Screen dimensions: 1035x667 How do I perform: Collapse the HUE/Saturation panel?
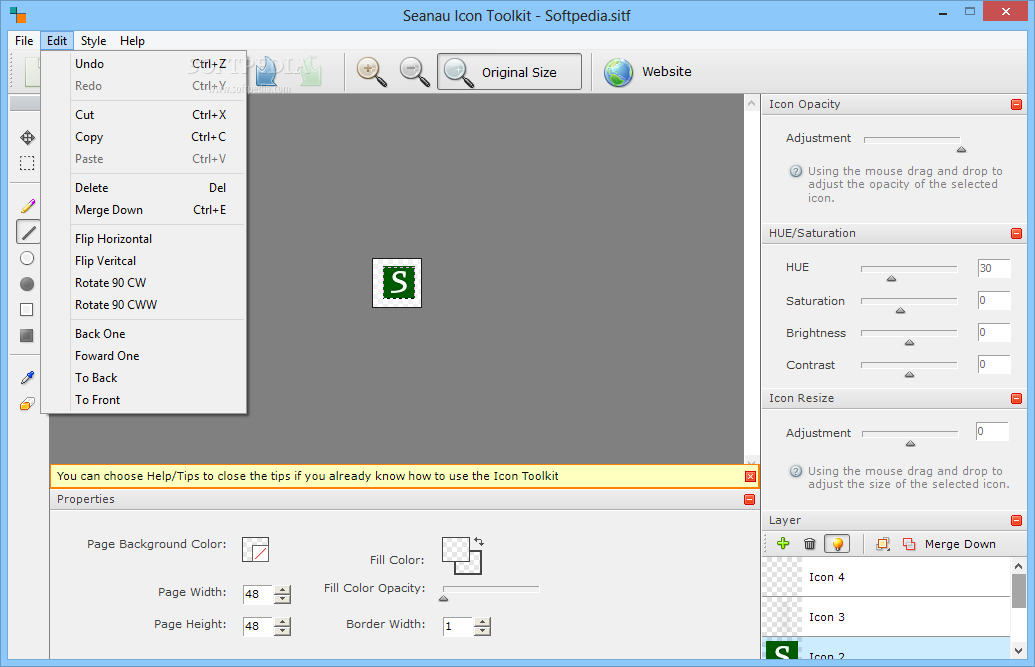click(1017, 233)
